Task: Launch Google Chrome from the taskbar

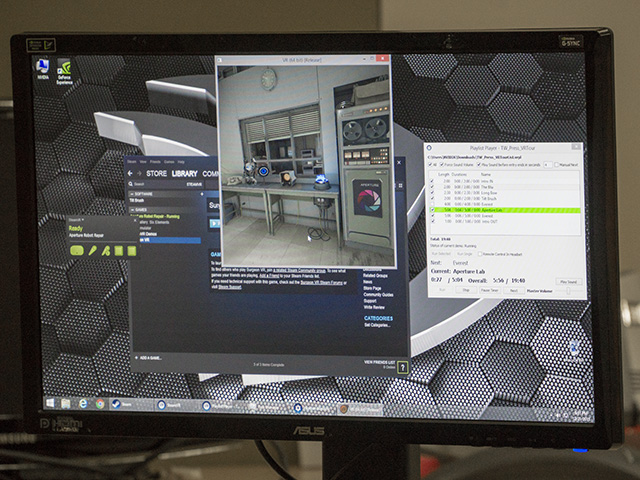Action: coord(100,404)
